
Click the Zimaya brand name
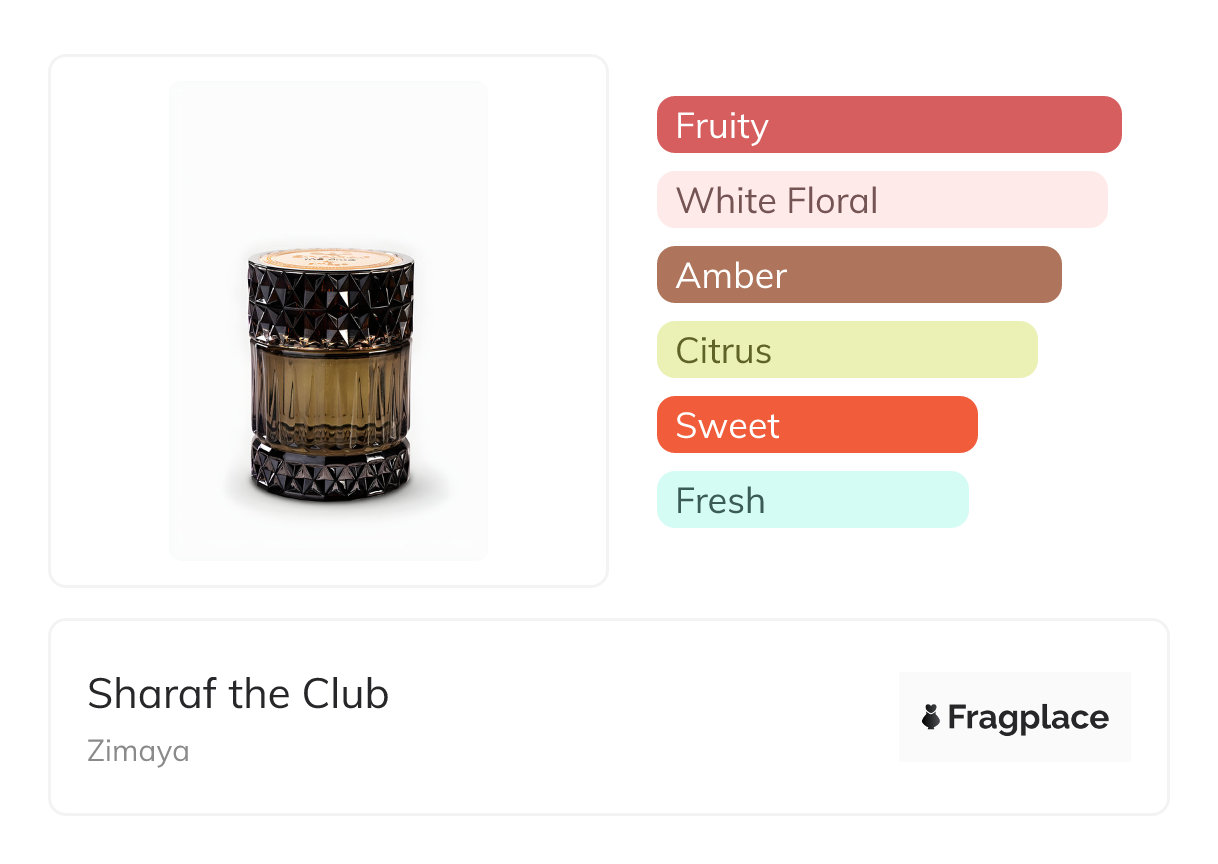pos(138,750)
